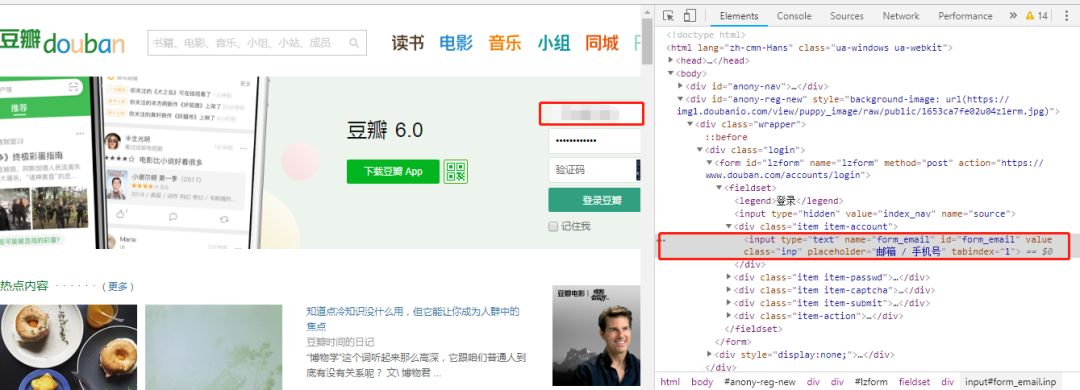Expand the item-captcha div node
Viewport: 1080px width, 390px height.
tap(729, 290)
